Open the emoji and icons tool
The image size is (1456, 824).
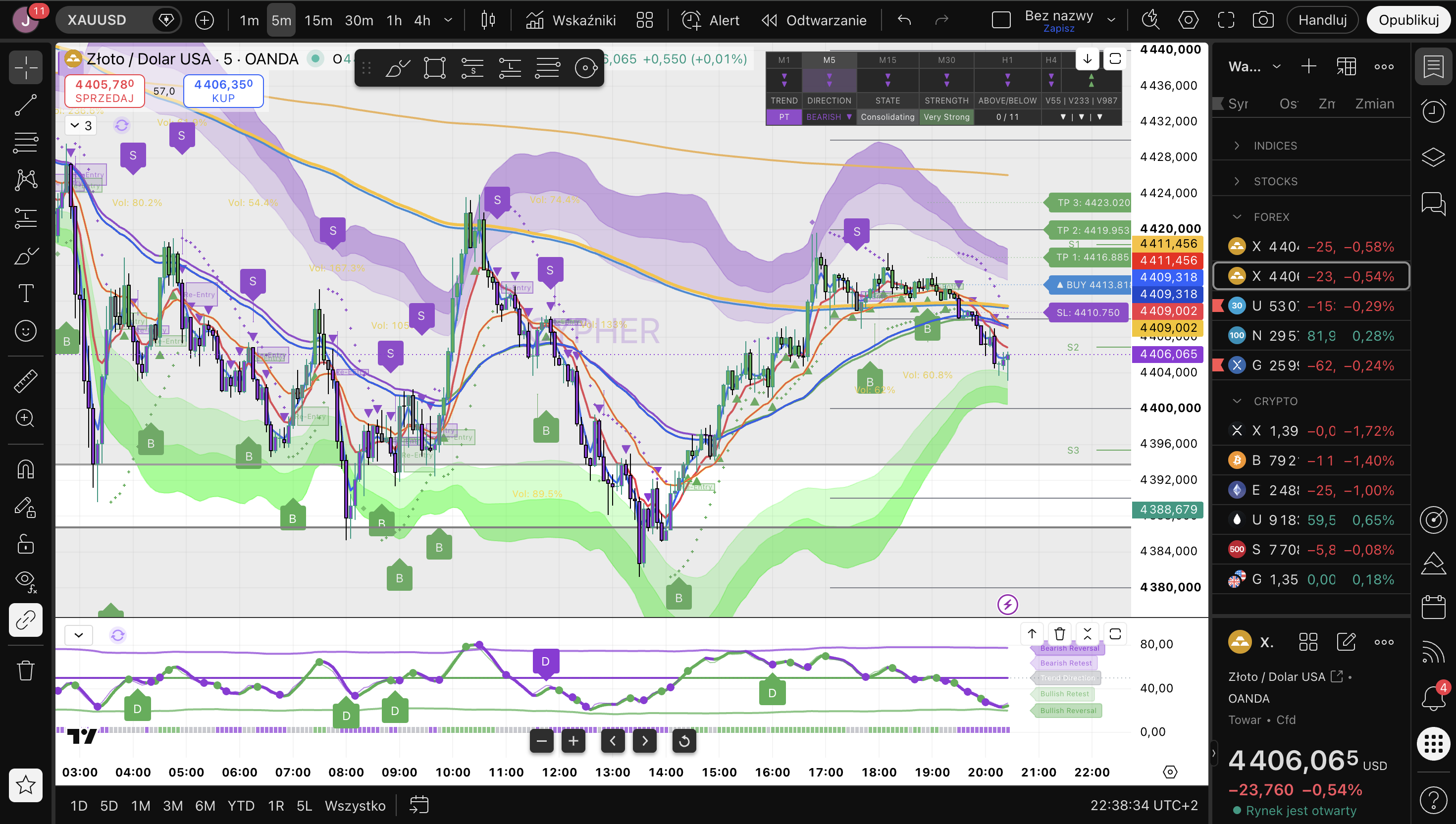pyautogui.click(x=25, y=331)
